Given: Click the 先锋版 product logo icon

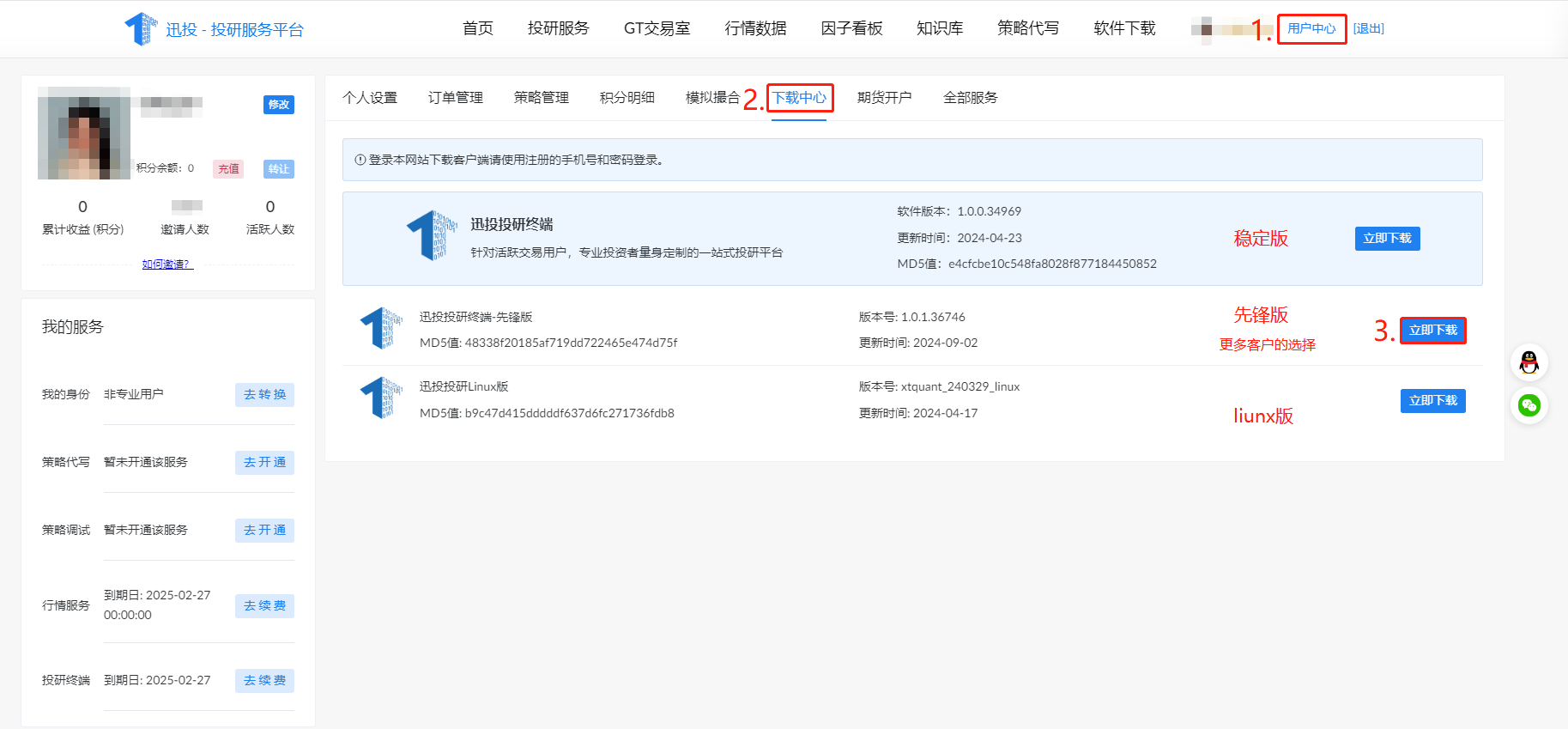Looking at the screenshot, I should coord(381,328).
